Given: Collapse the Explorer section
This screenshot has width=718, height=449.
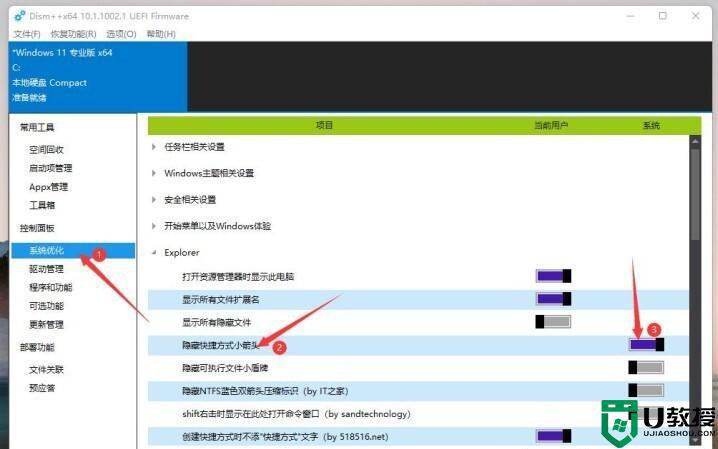Looking at the screenshot, I should point(154,253).
